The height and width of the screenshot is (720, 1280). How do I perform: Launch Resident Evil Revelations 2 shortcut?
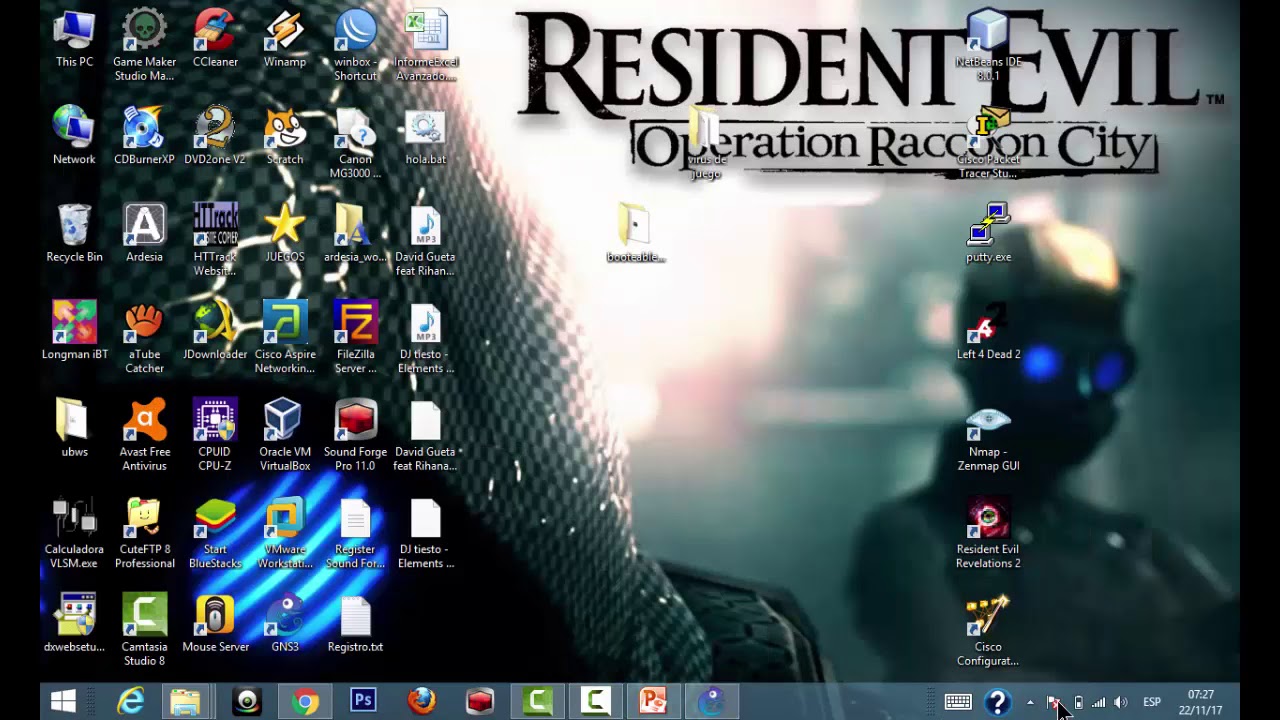click(x=988, y=533)
